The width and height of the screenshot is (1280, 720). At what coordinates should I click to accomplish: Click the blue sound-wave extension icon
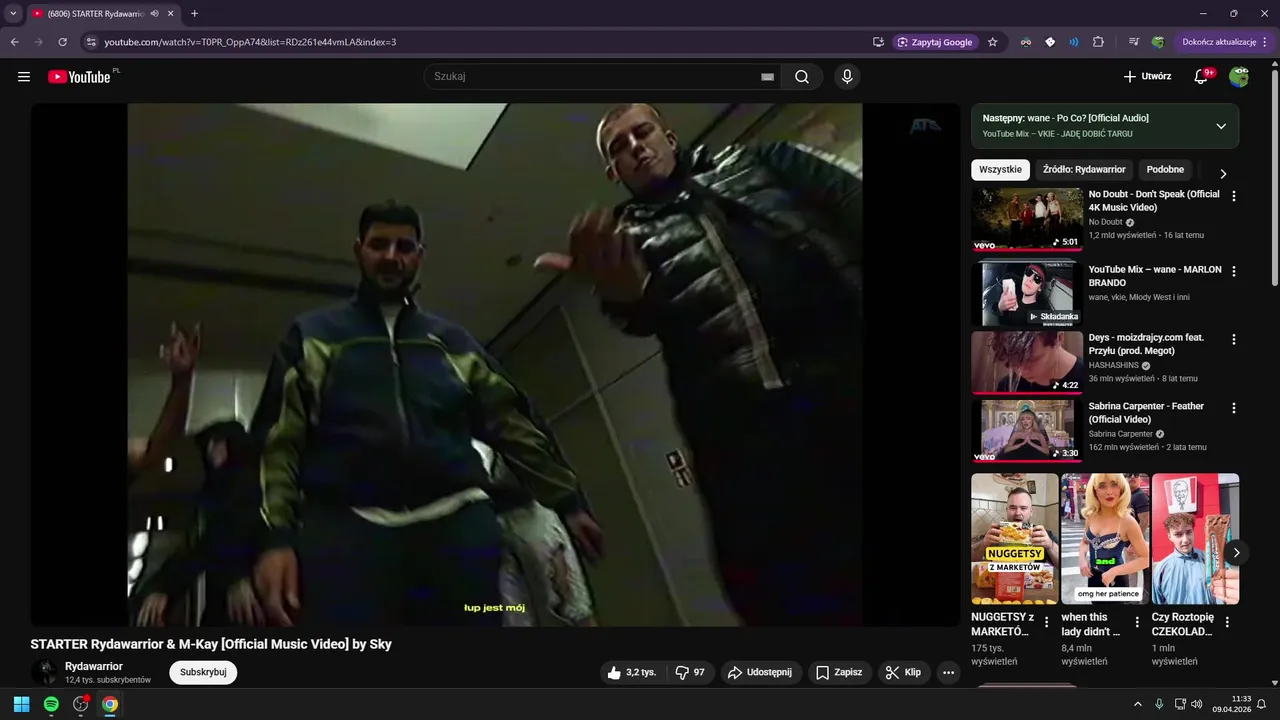click(x=1074, y=42)
